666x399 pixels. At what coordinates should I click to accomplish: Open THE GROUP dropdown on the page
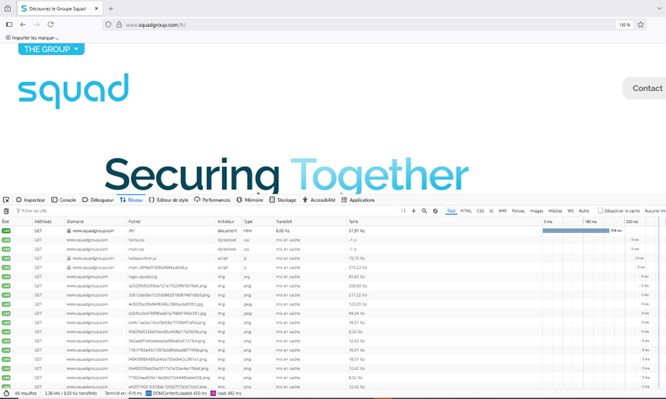tap(51, 49)
